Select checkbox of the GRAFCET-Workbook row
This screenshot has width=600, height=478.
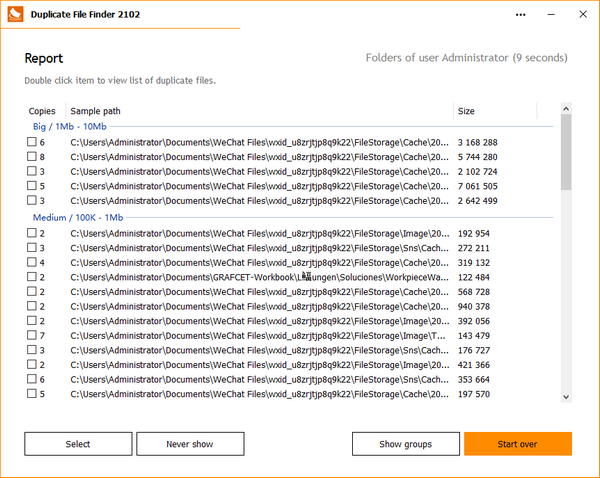pos(32,277)
